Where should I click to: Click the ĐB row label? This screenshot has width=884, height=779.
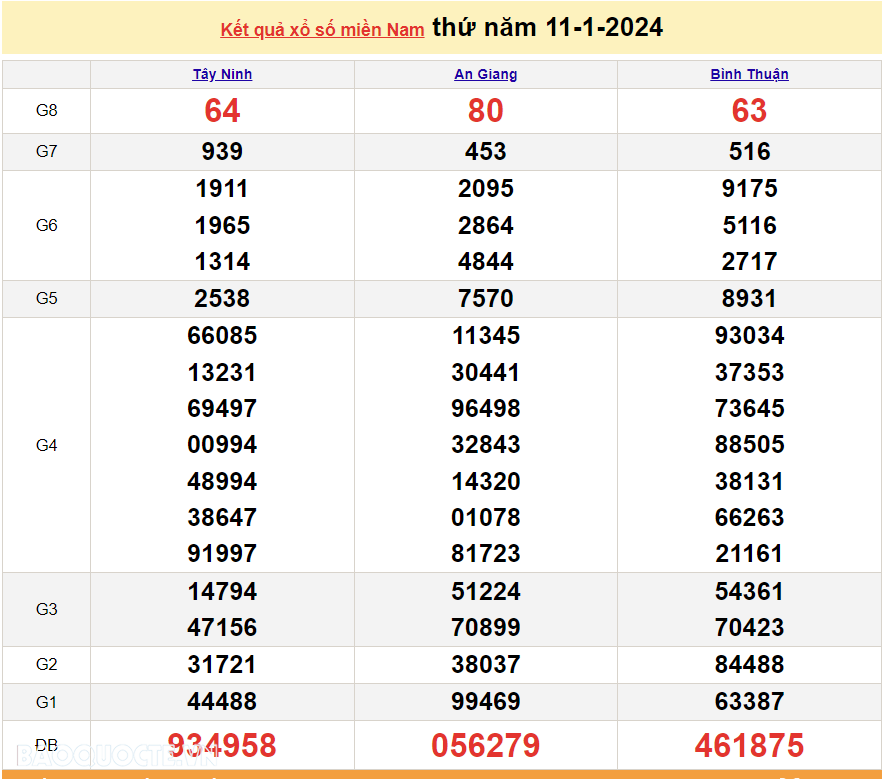click(46, 745)
